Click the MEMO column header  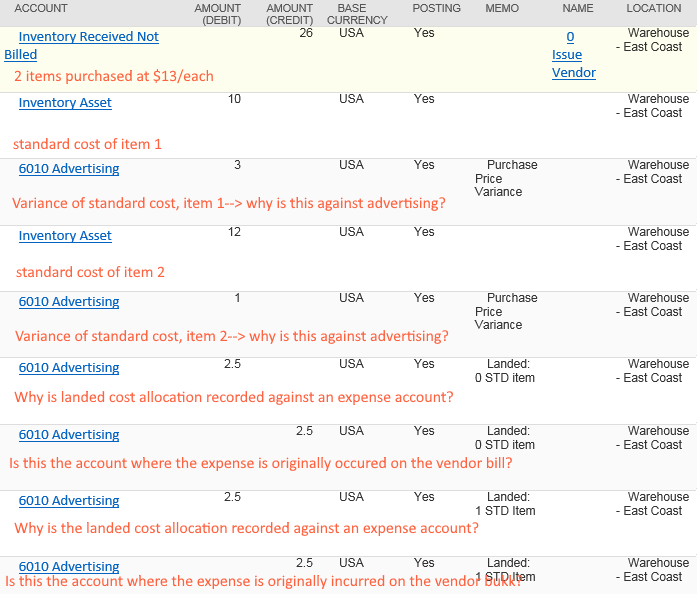(502, 8)
